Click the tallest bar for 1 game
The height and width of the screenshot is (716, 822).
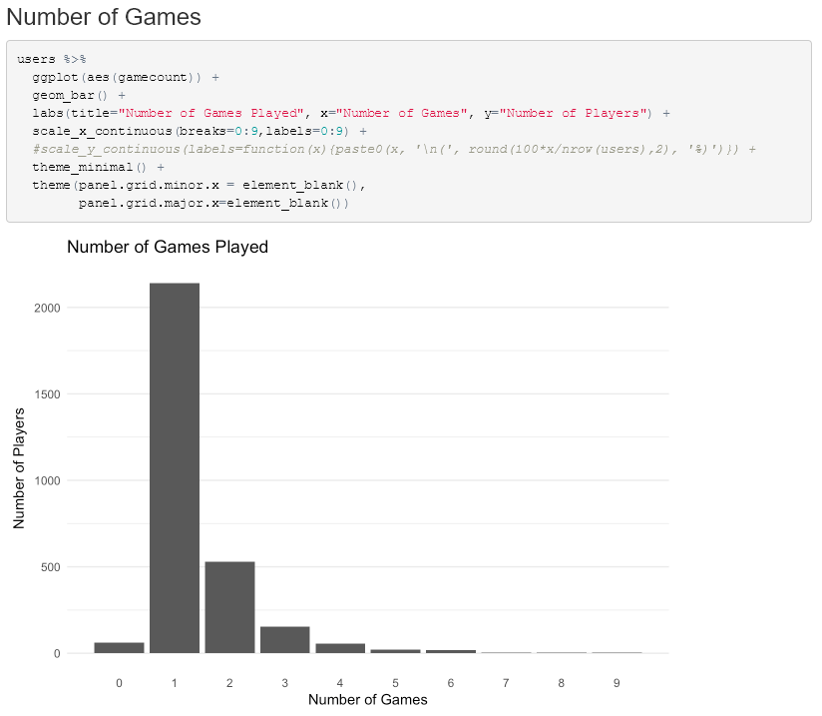(175, 468)
